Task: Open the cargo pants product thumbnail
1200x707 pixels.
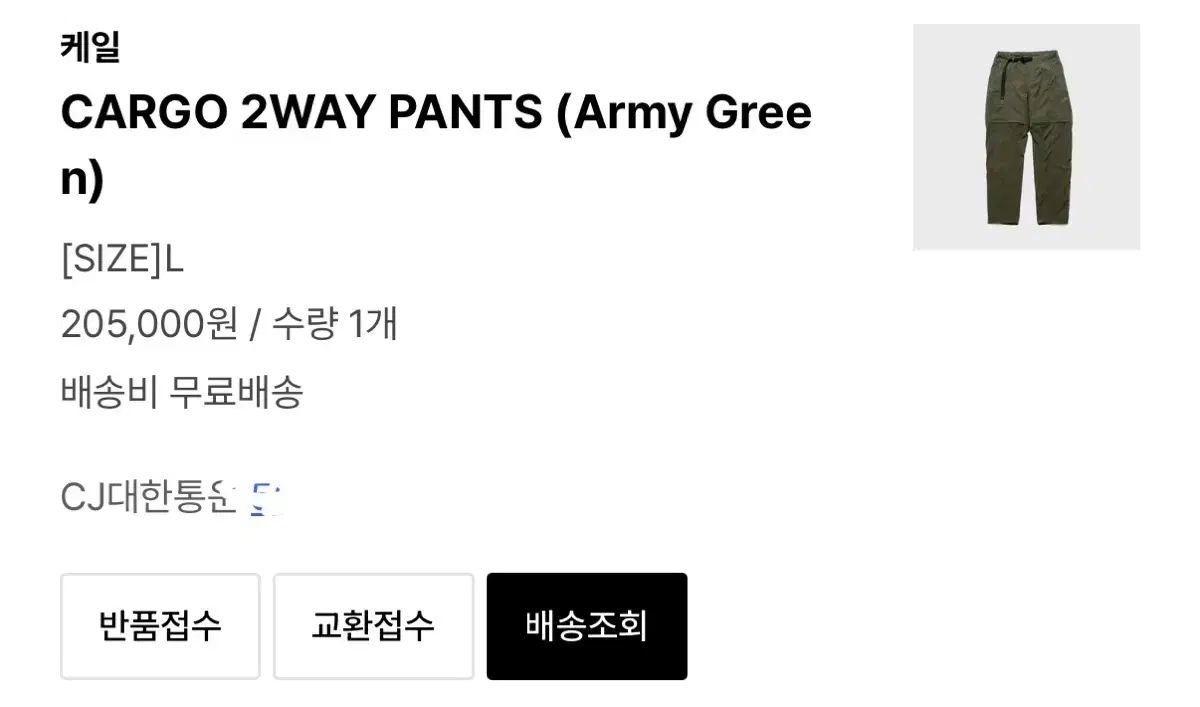Action: tap(1026, 137)
